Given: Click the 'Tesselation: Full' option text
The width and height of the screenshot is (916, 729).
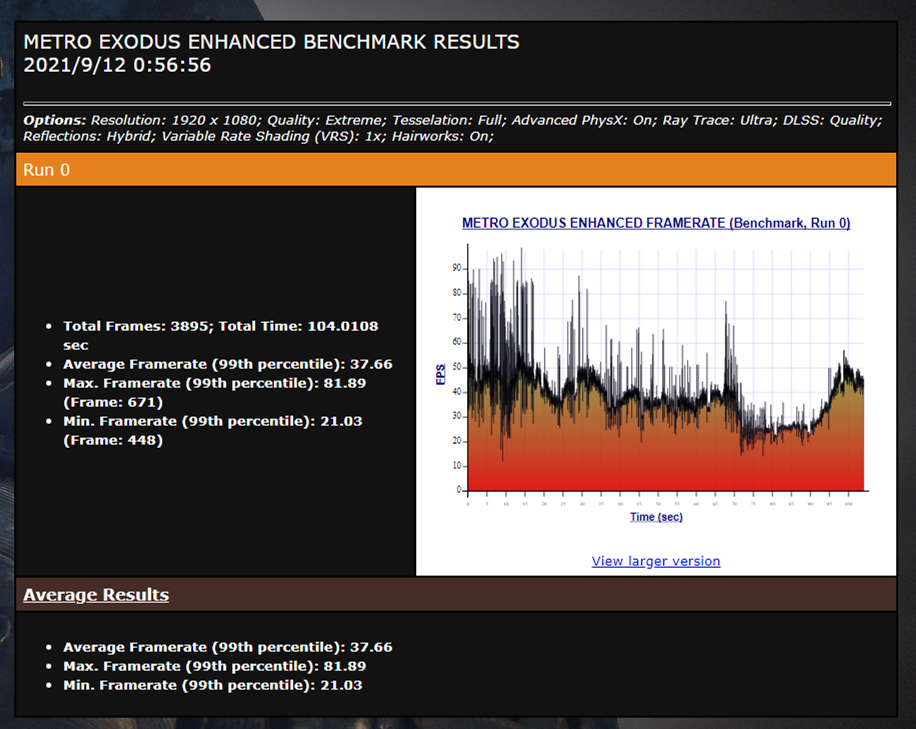Looking at the screenshot, I should click(447, 120).
